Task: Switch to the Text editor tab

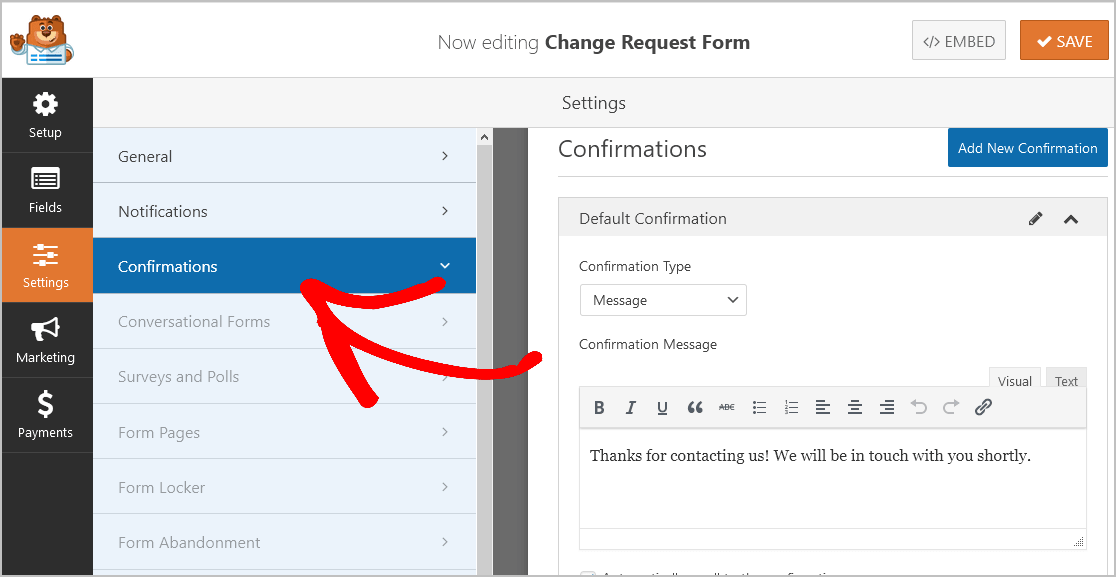Action: 1065,381
